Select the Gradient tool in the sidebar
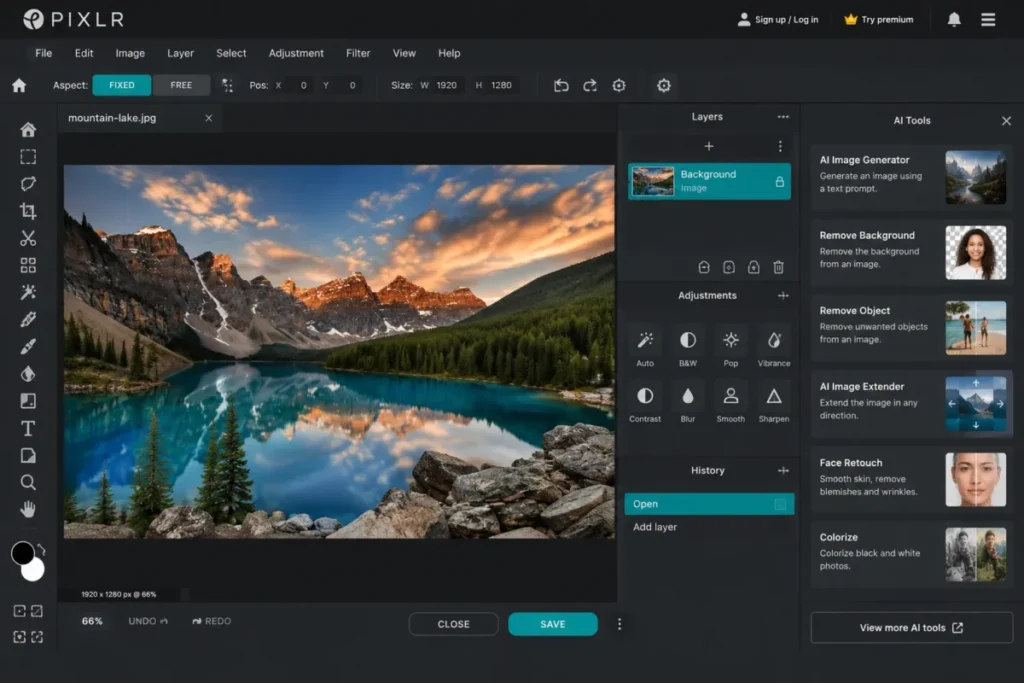1024x683 pixels. click(28, 401)
